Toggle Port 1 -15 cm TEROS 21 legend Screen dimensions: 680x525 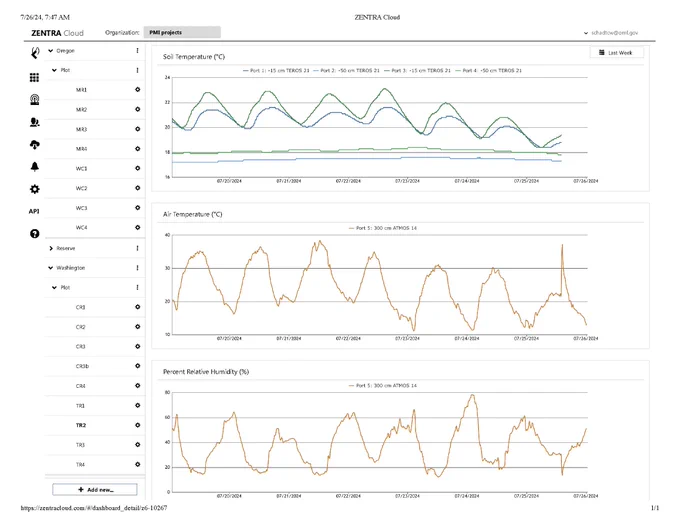pyautogui.click(x=276, y=70)
